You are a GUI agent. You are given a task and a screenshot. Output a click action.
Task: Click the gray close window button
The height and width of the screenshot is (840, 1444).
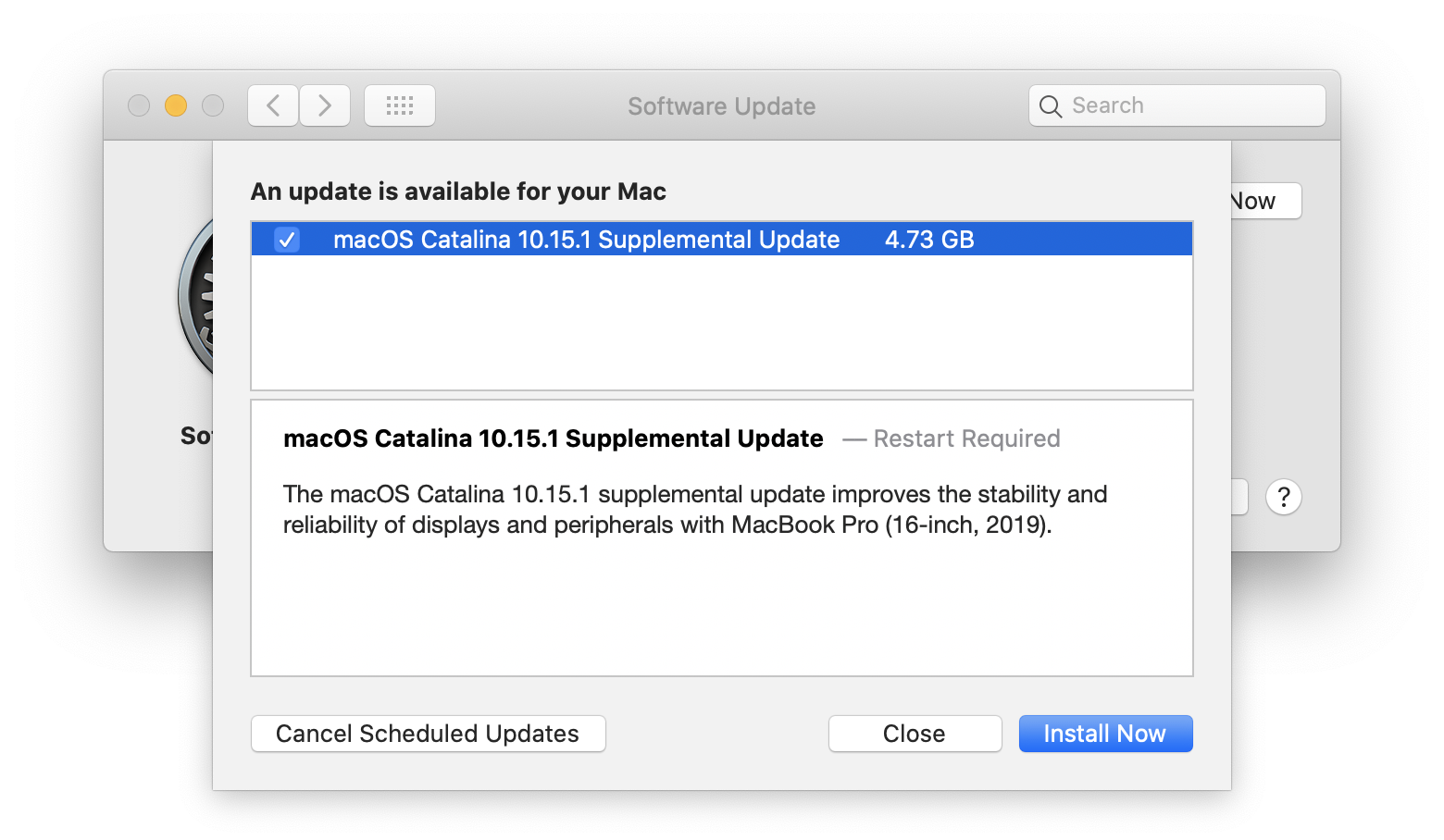[x=139, y=105]
